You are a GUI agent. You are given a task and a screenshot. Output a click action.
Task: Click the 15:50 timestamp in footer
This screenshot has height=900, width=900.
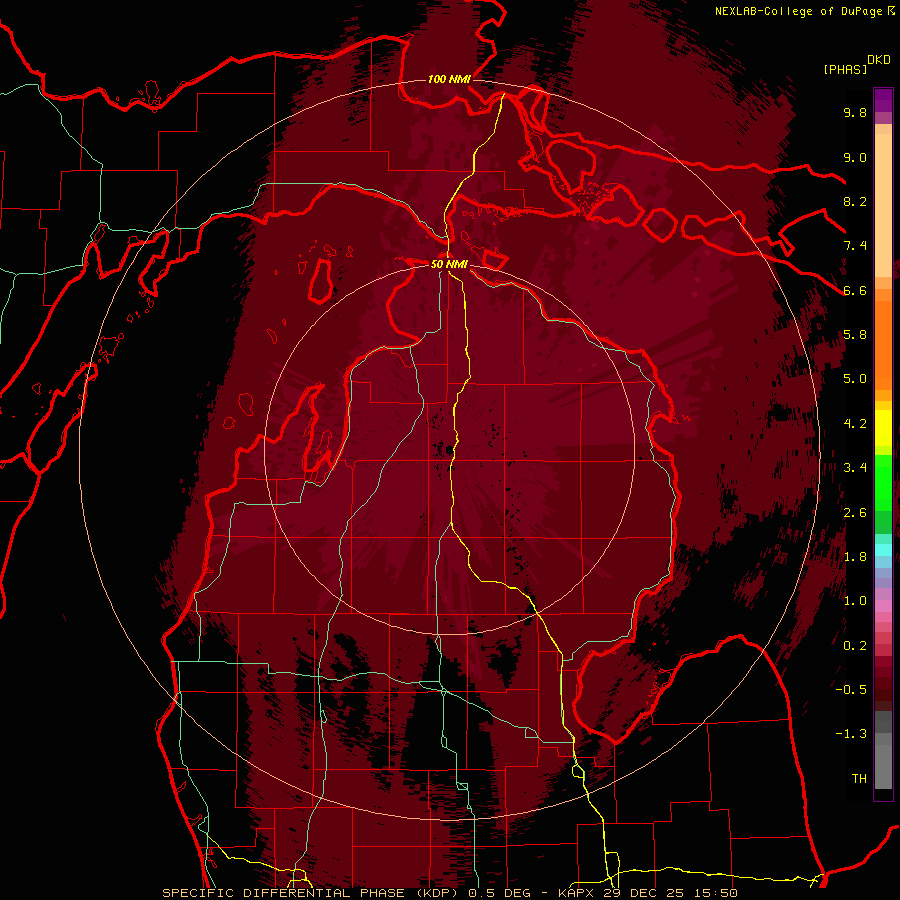pyautogui.click(x=715, y=893)
